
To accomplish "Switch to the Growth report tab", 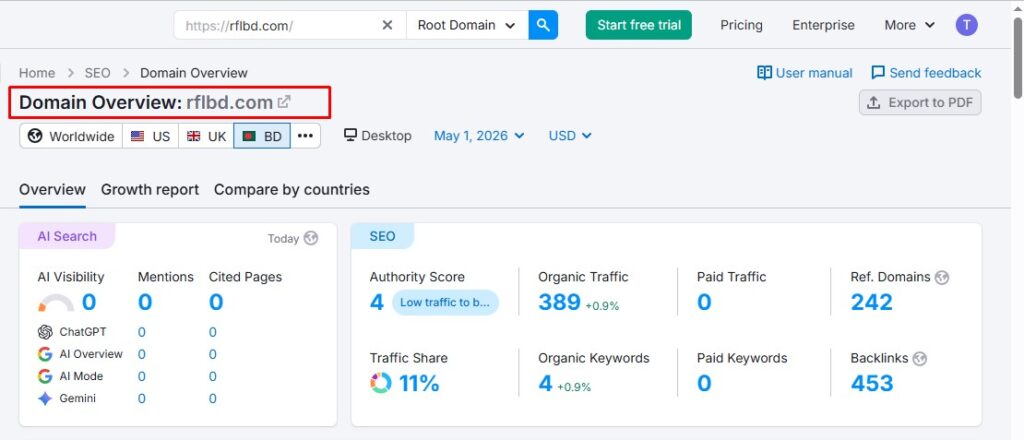I will [x=150, y=189].
